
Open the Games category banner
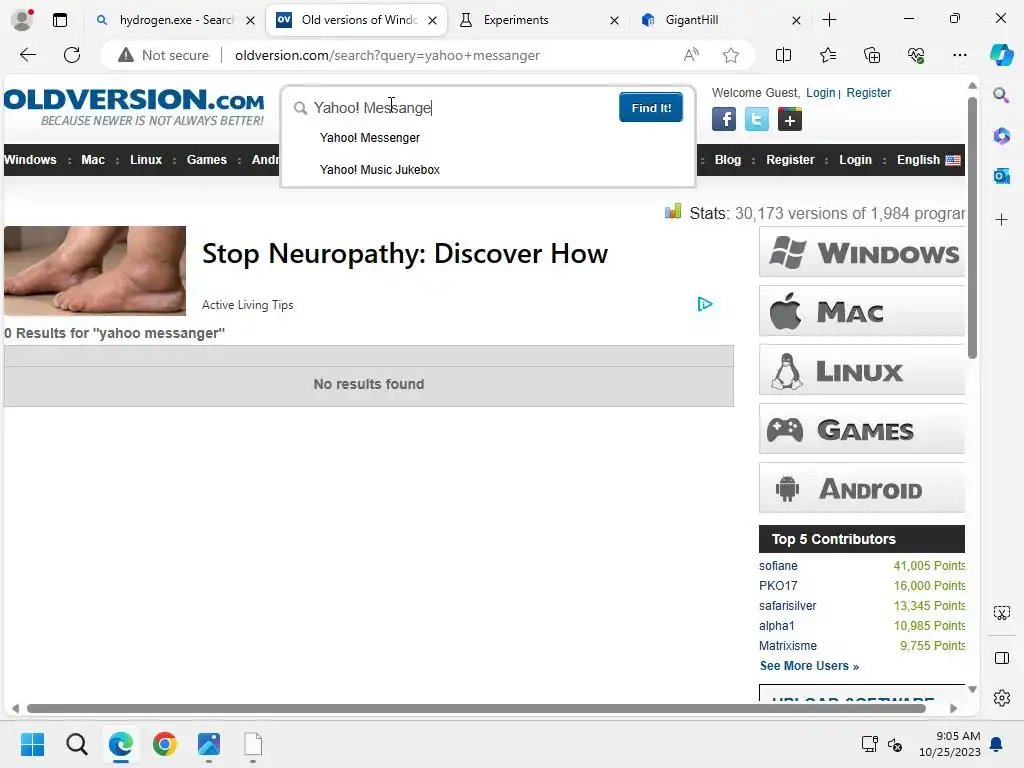point(861,429)
